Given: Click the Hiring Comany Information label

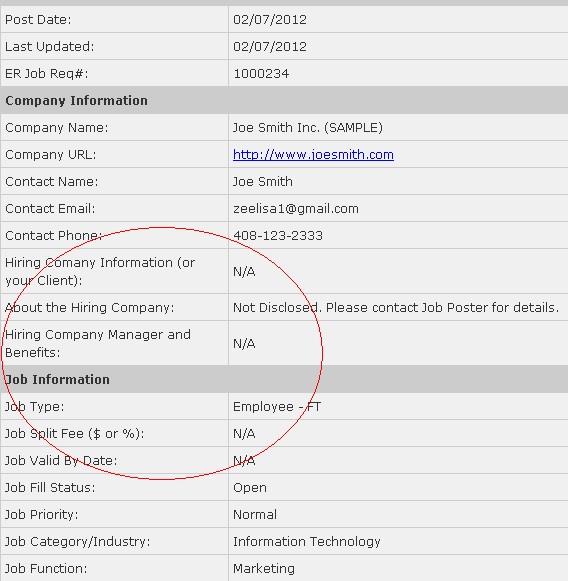Looking at the screenshot, I should coord(100,271).
